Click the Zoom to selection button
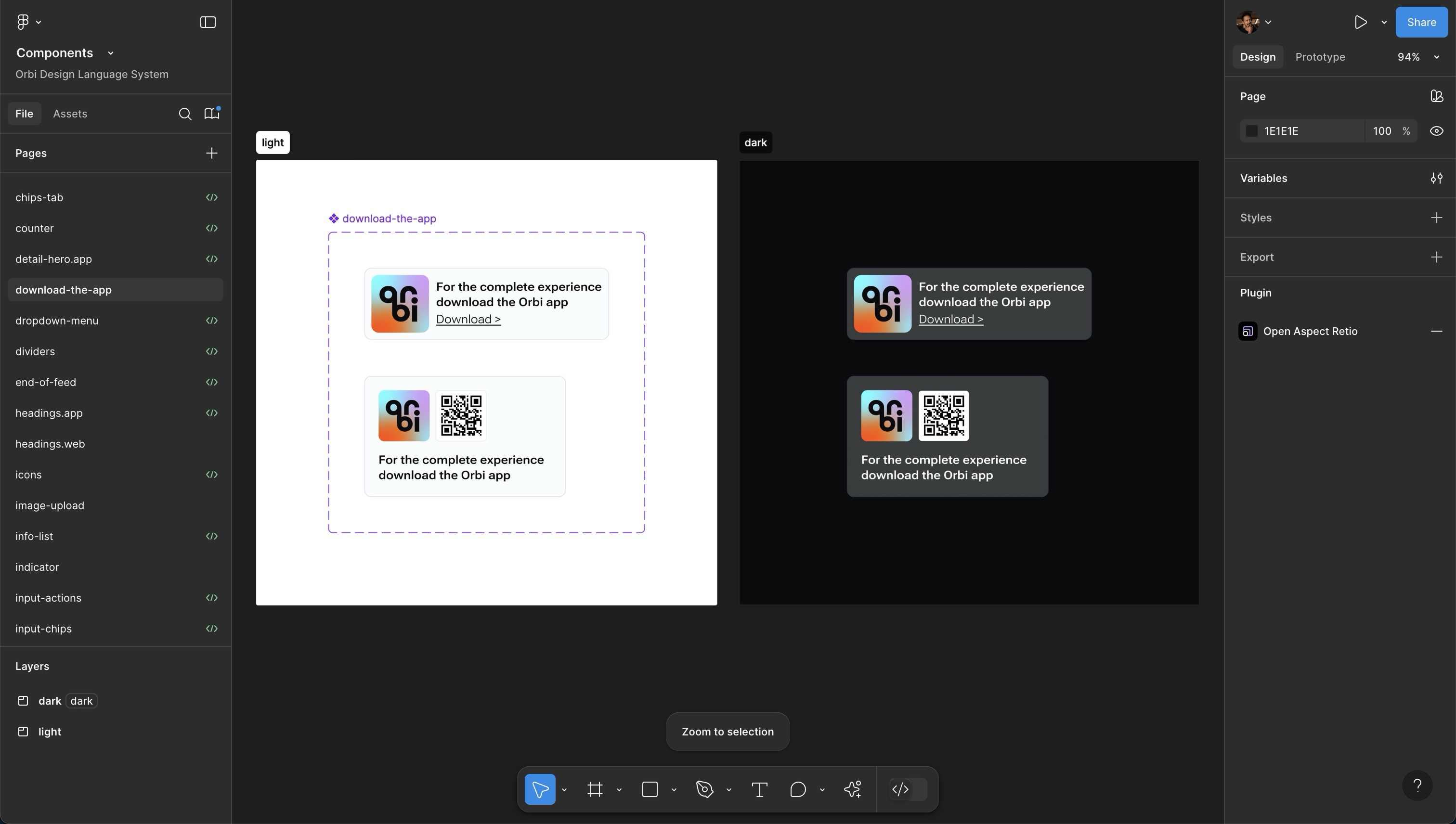 pyautogui.click(x=728, y=732)
